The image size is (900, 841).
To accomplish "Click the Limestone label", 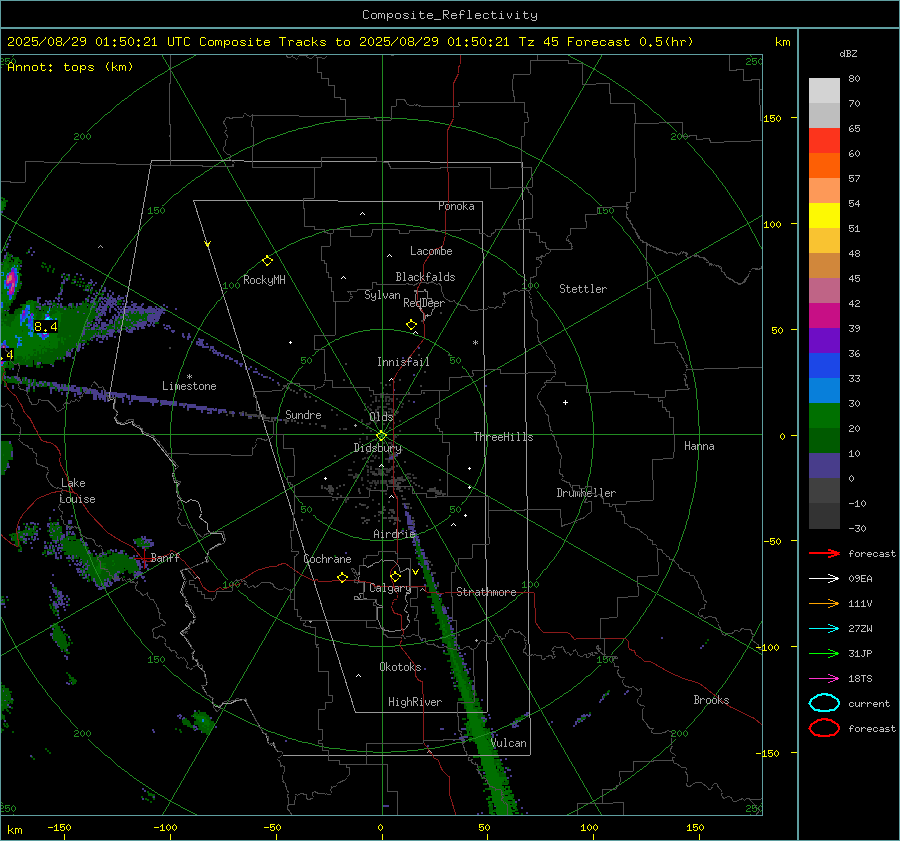I will point(189,386).
